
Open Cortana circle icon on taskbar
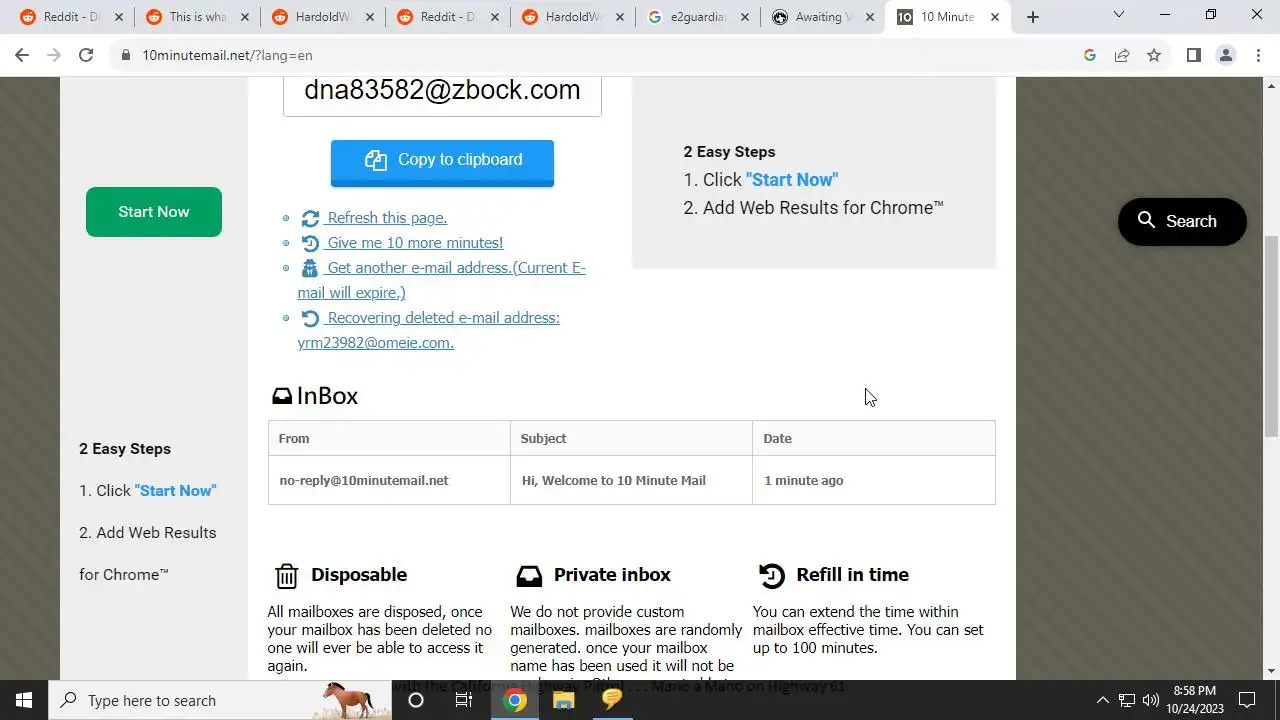tap(416, 700)
